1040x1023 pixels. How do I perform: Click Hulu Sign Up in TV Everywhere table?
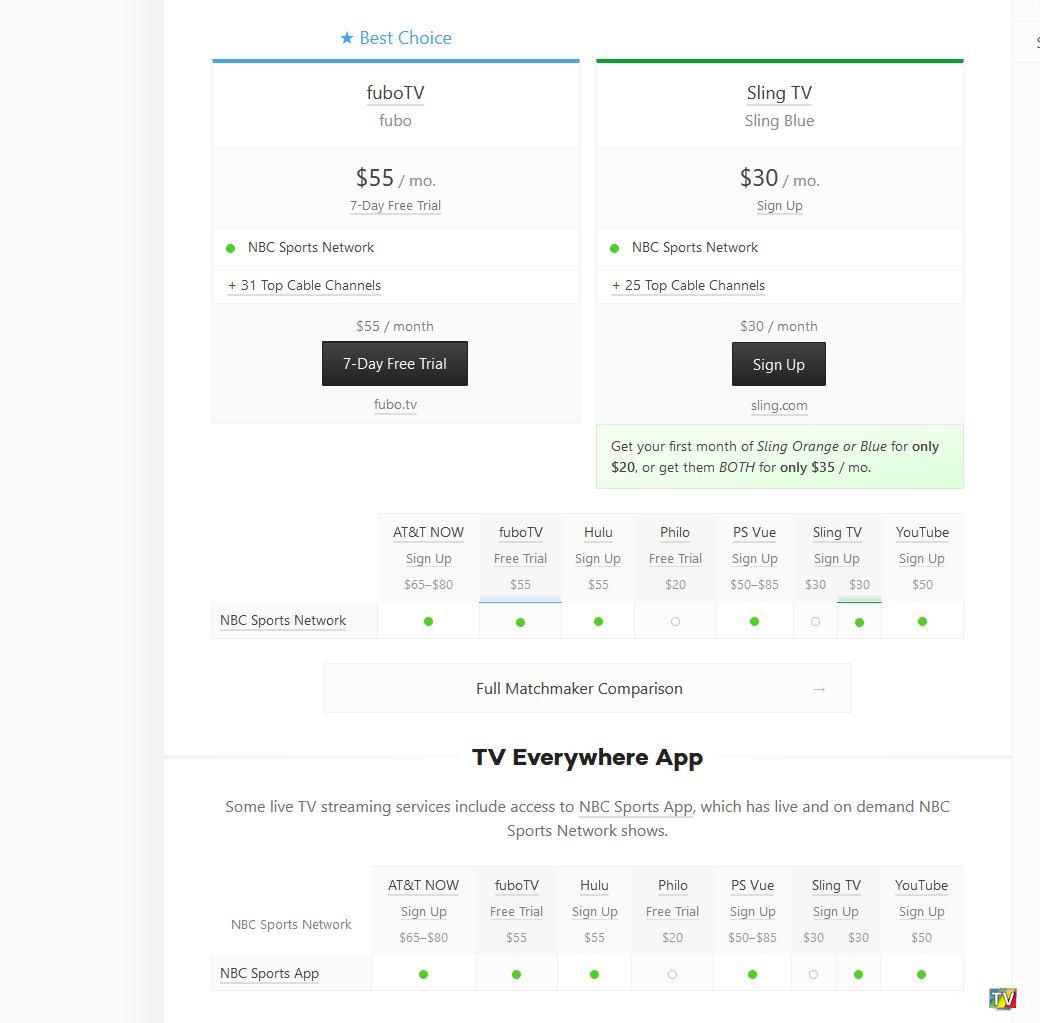click(594, 912)
